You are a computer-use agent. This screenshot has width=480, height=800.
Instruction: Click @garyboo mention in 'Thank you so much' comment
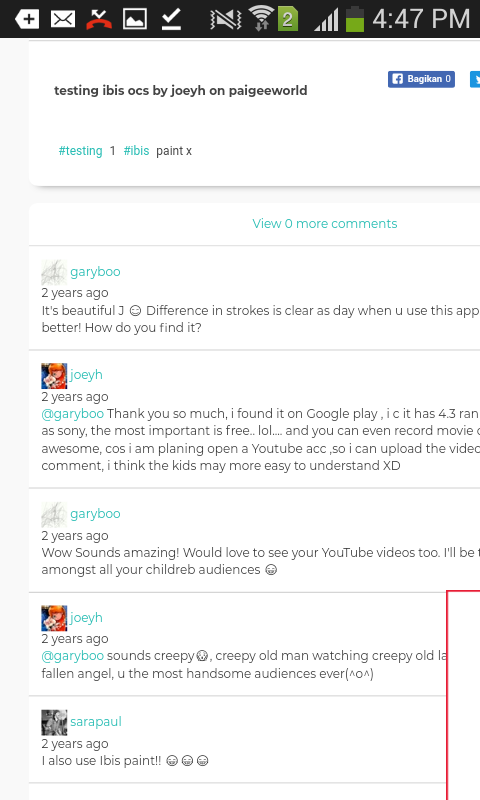pos(72,413)
